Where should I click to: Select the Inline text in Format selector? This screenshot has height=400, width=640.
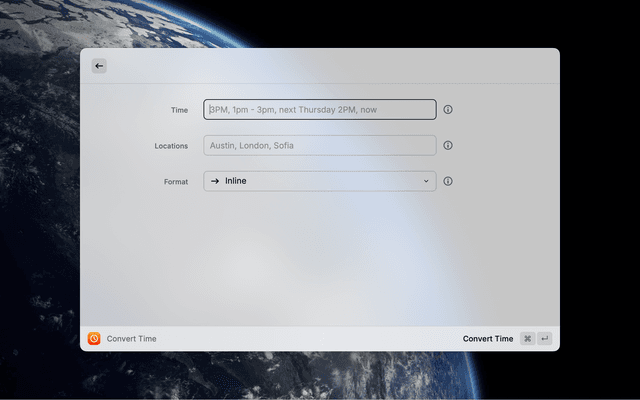click(x=236, y=181)
